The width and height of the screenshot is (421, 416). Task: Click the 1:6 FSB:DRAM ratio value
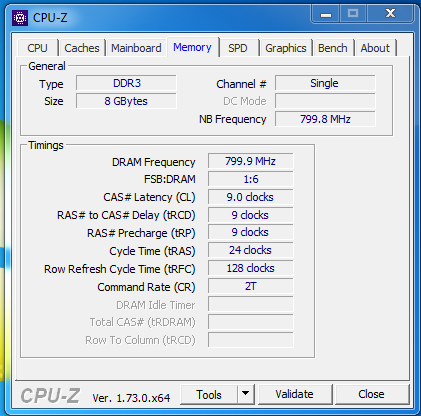click(x=251, y=179)
